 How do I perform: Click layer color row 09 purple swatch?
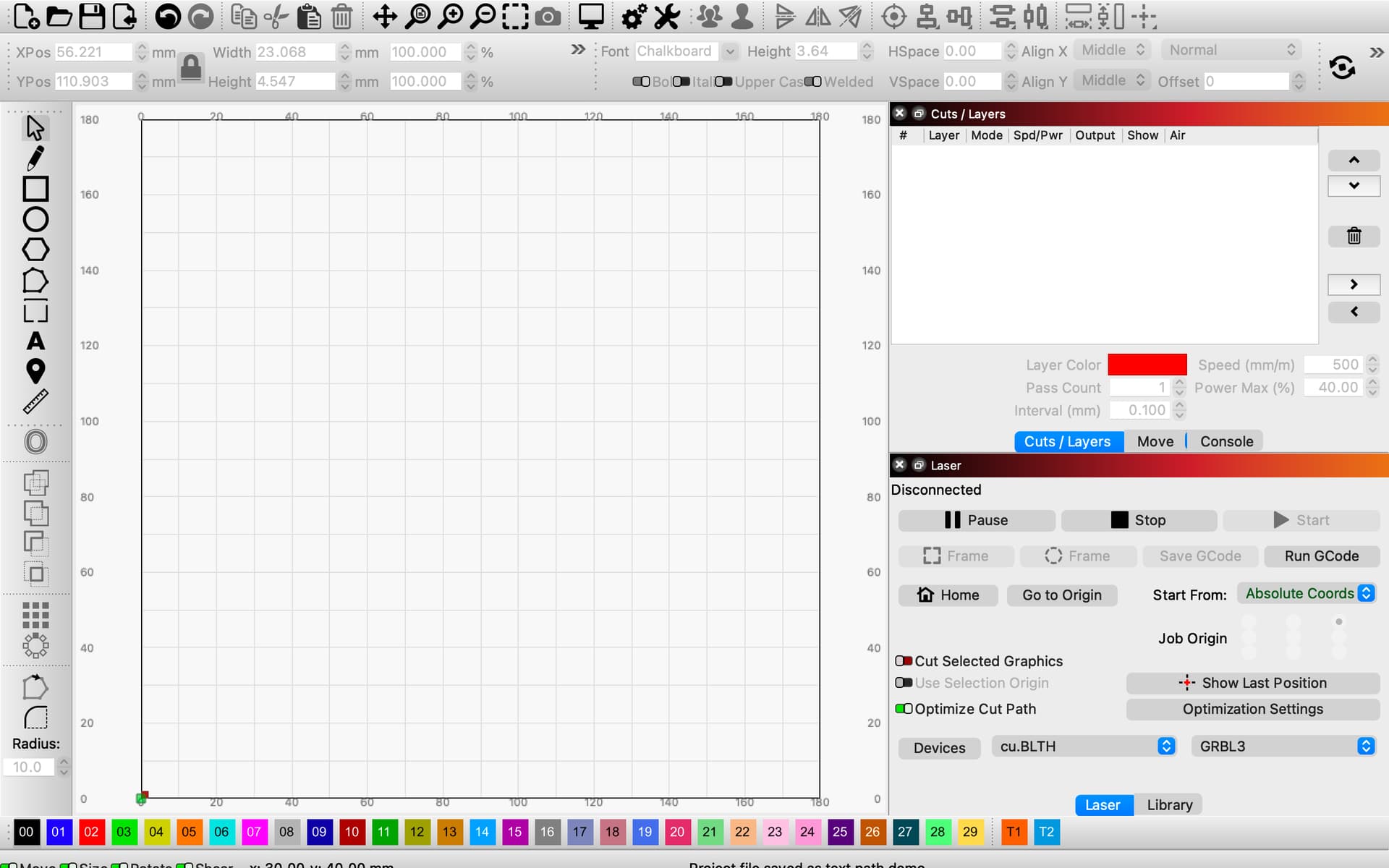[319, 831]
